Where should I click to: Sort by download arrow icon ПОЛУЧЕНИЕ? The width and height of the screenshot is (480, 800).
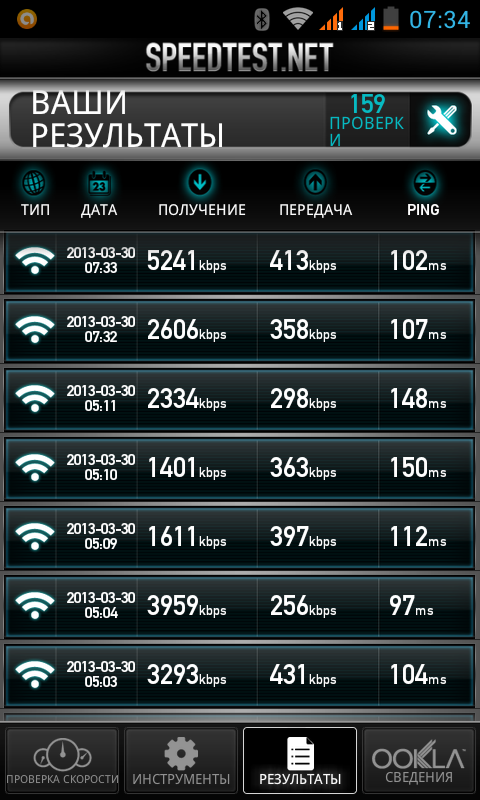click(x=202, y=183)
